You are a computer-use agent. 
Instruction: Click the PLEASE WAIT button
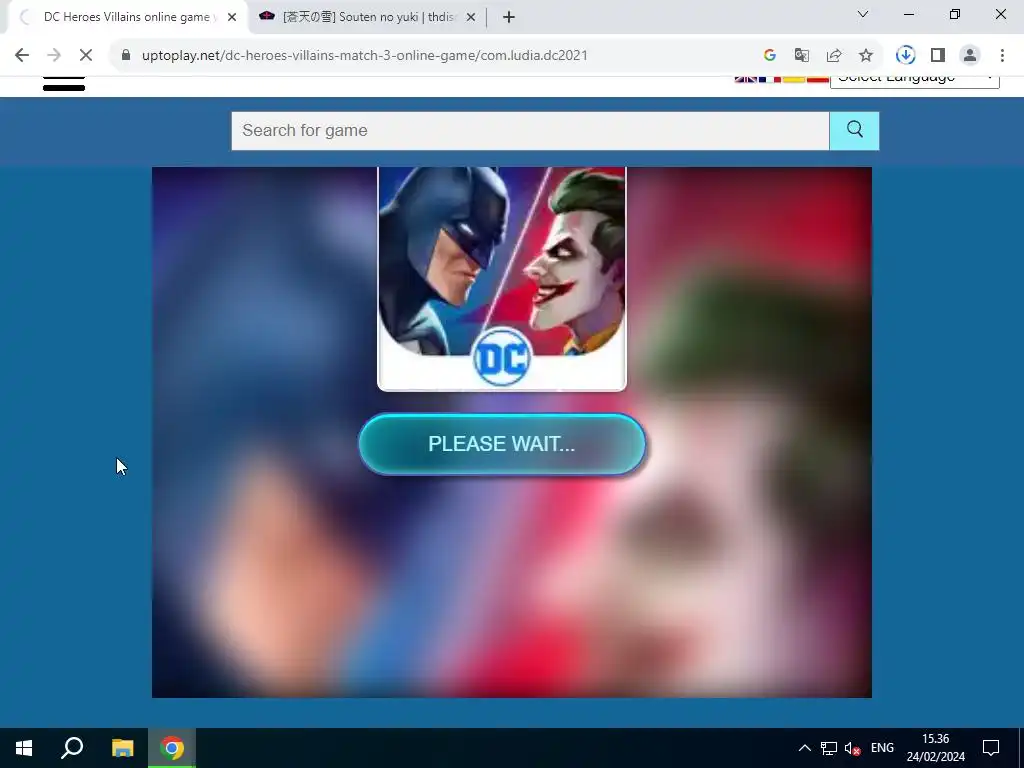502,444
